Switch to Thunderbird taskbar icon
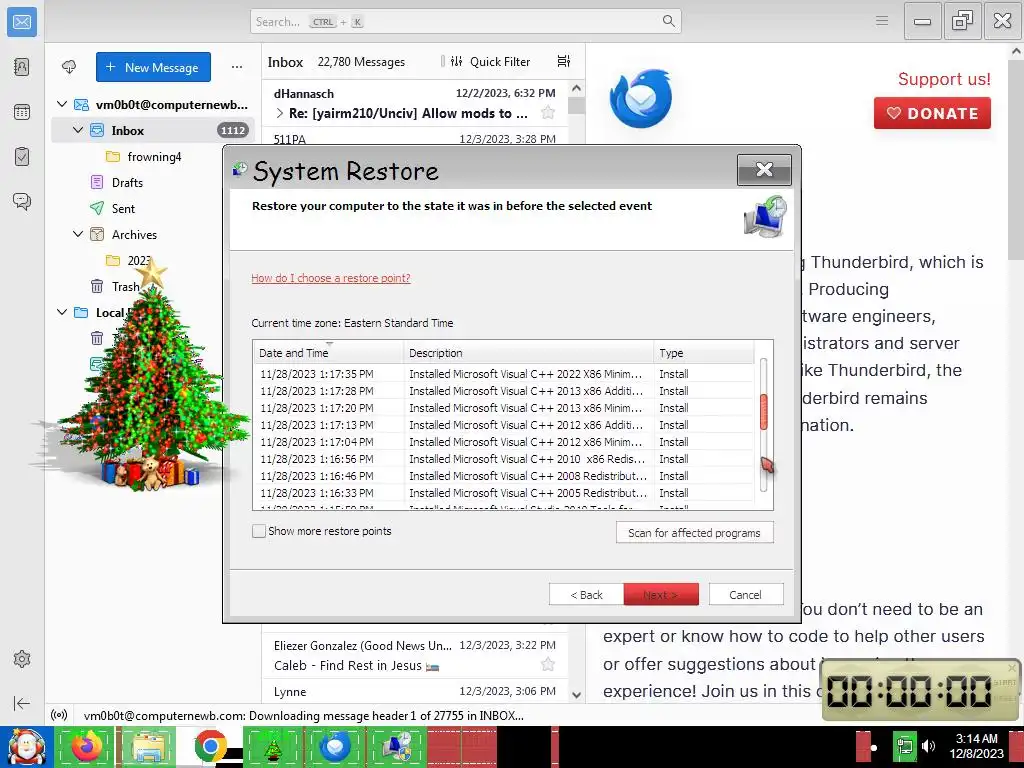 [334, 747]
